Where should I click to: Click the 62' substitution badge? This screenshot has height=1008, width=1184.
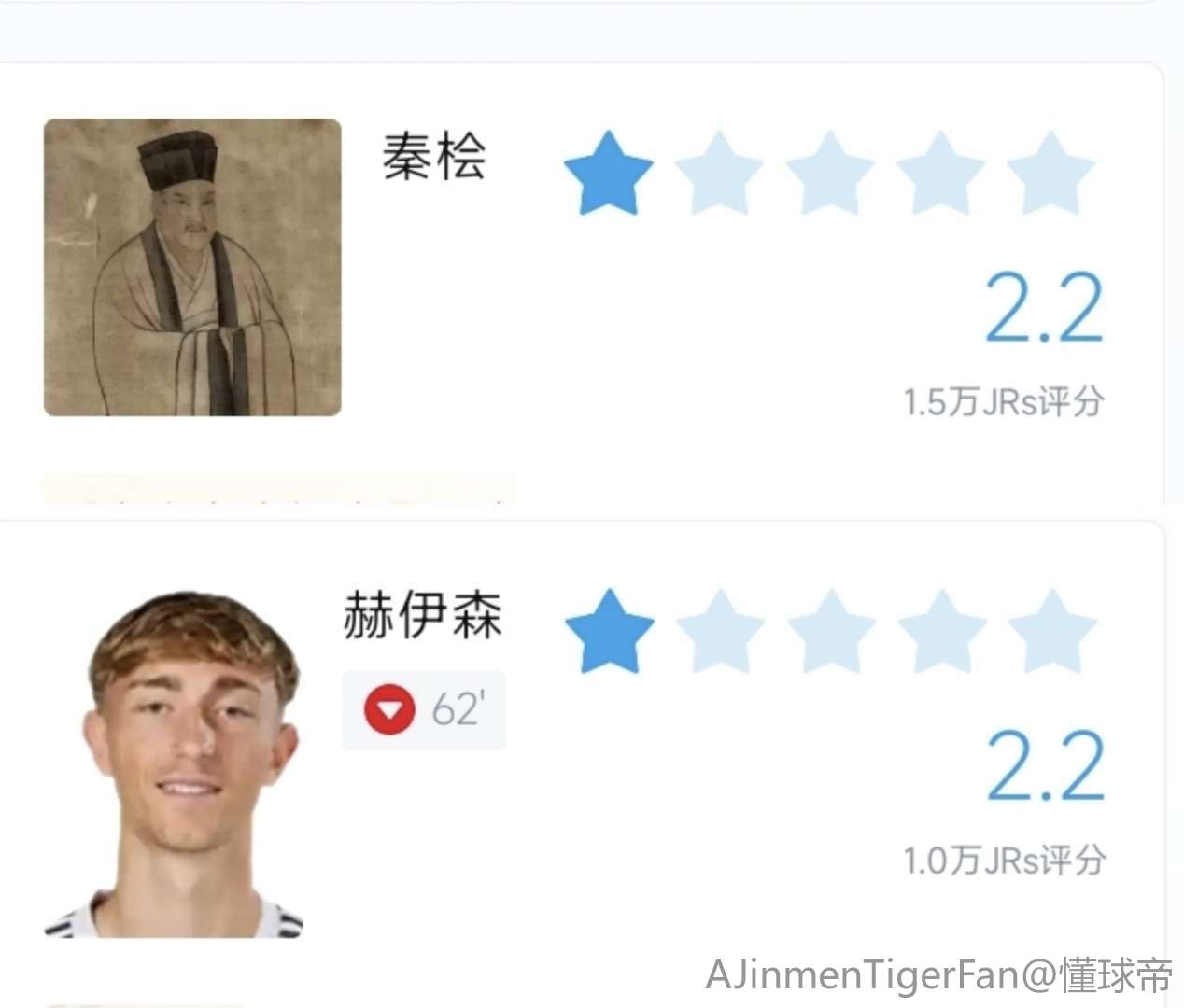[x=424, y=710]
